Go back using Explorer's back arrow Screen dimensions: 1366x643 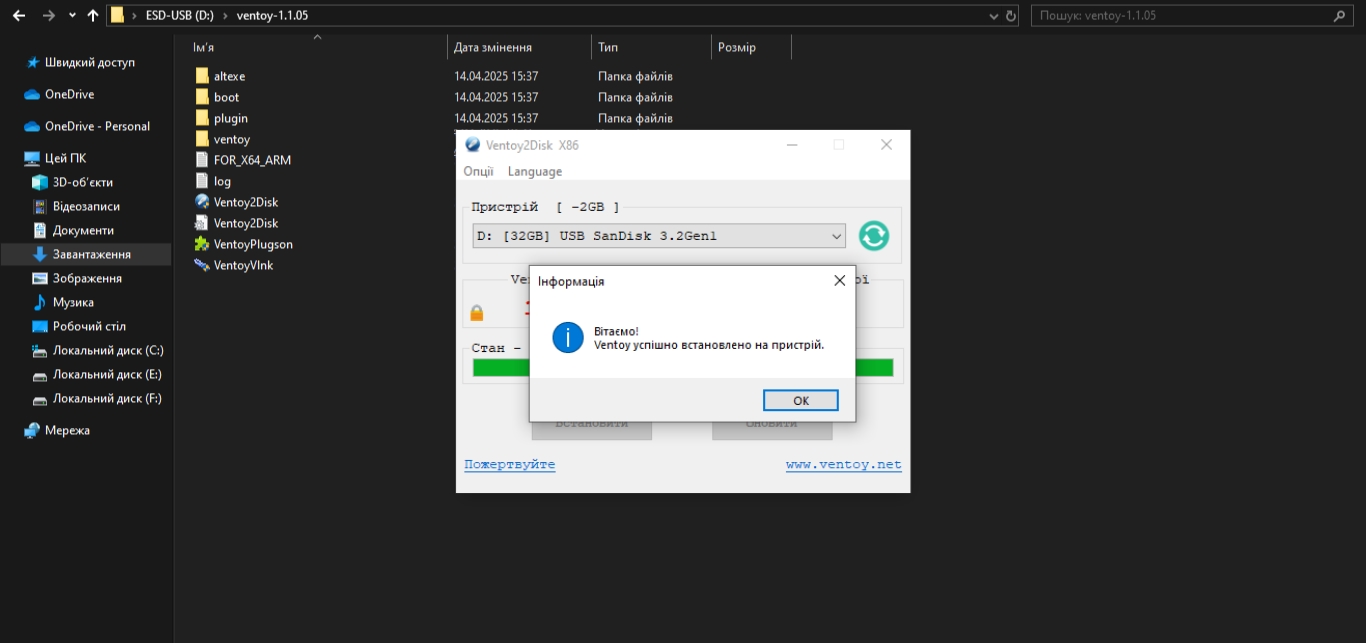coord(18,16)
